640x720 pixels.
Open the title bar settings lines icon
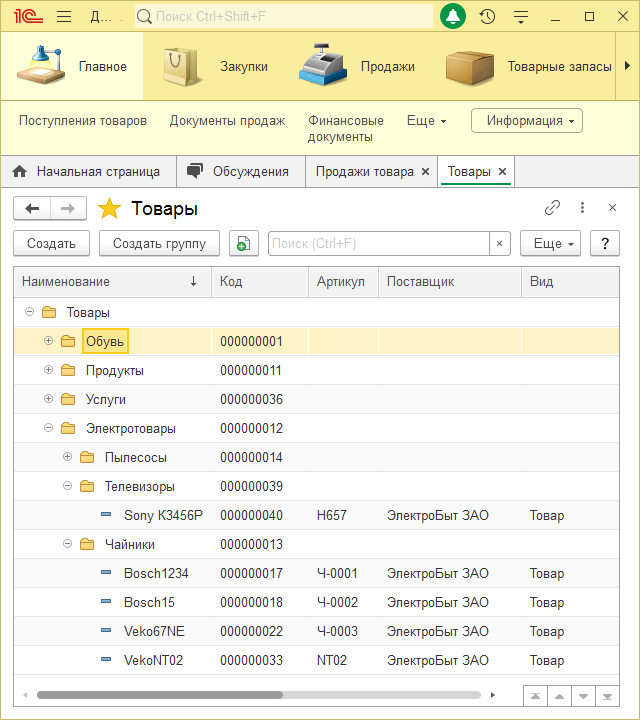[x=521, y=17]
